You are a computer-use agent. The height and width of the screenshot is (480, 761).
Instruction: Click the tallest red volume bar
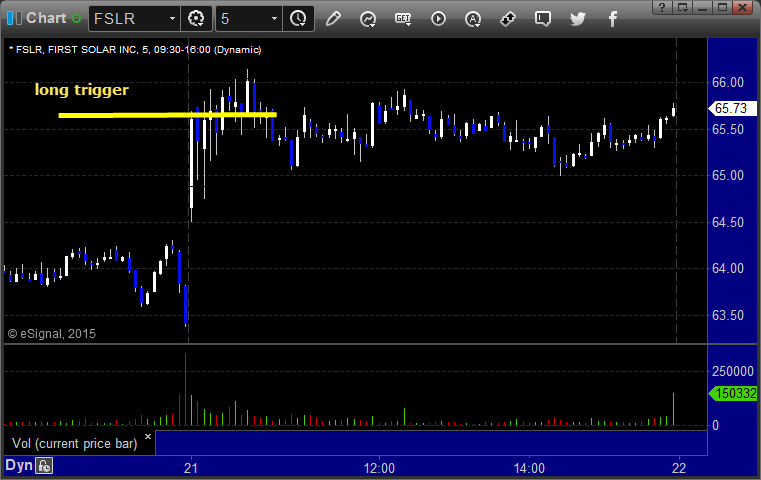tap(185, 389)
